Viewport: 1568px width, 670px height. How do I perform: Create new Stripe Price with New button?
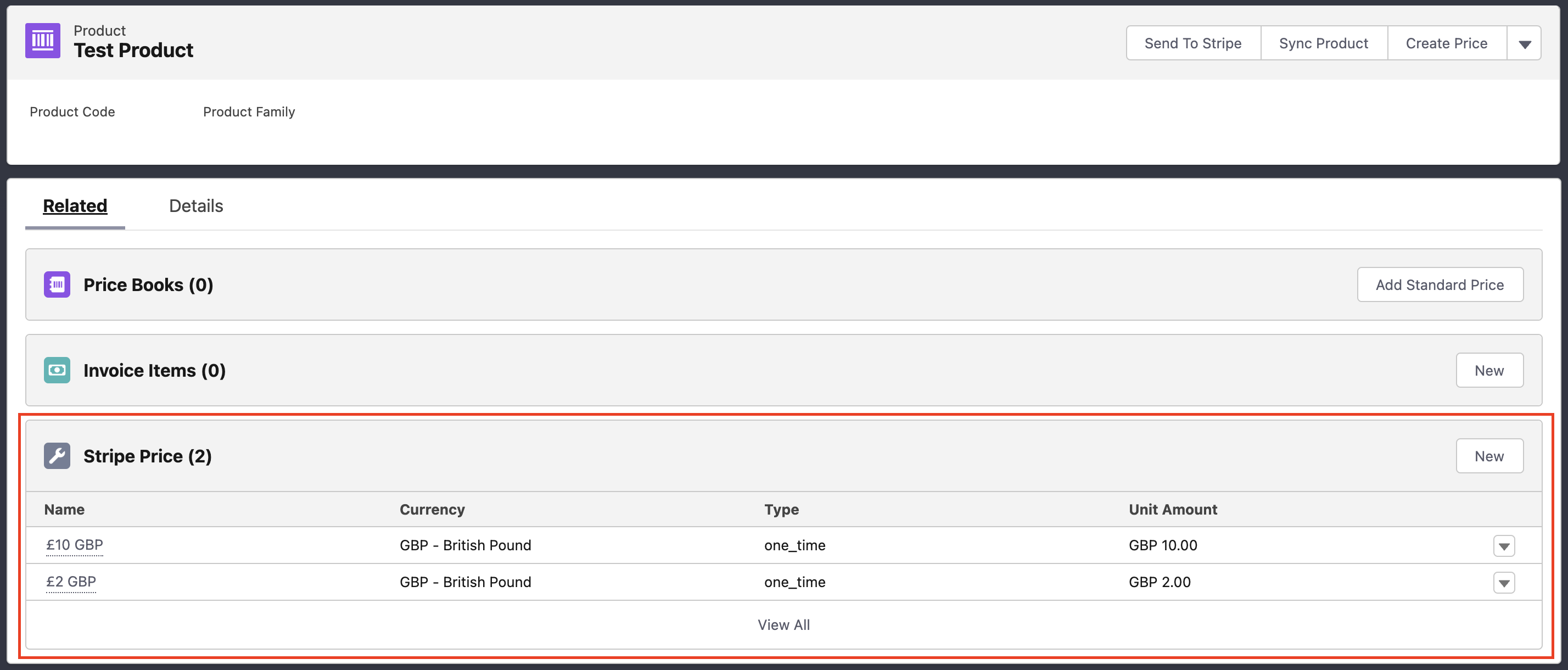pos(1489,456)
